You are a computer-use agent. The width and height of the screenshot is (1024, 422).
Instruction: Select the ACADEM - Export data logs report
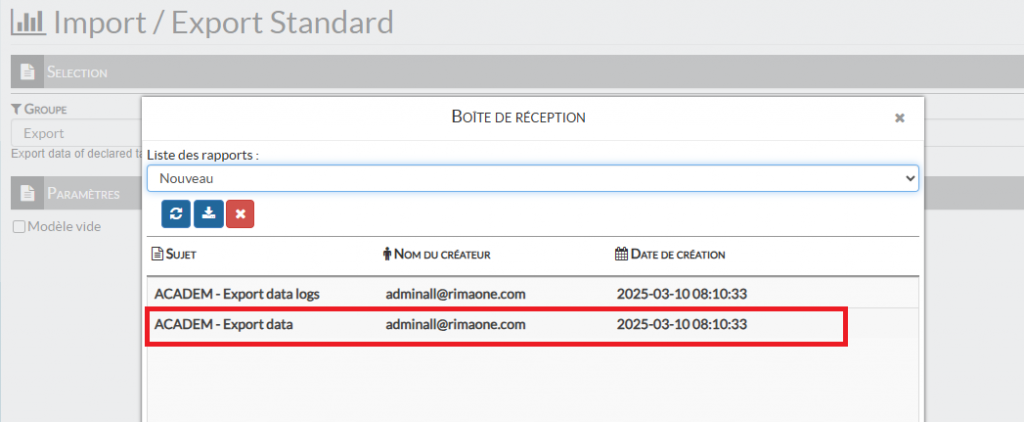(236, 294)
